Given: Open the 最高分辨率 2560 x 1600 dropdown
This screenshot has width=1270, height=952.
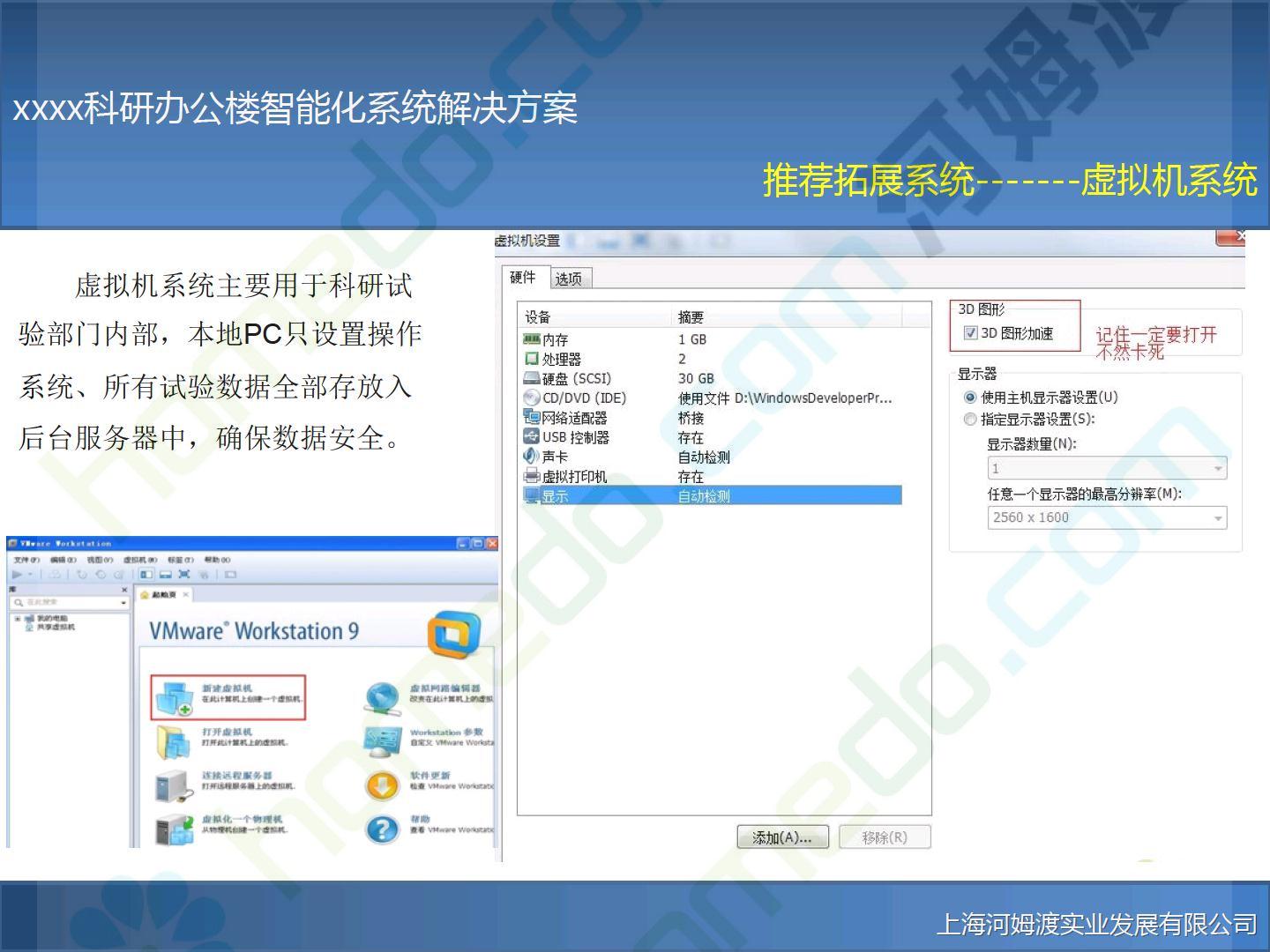Looking at the screenshot, I should (x=1107, y=518).
